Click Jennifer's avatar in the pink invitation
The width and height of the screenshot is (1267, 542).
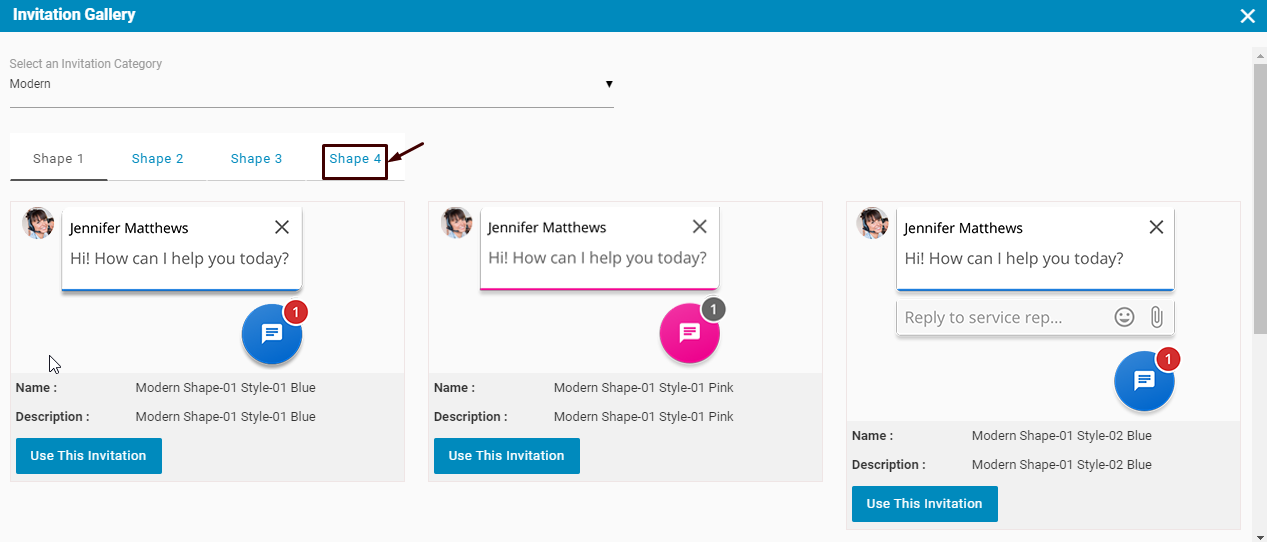coord(456,223)
